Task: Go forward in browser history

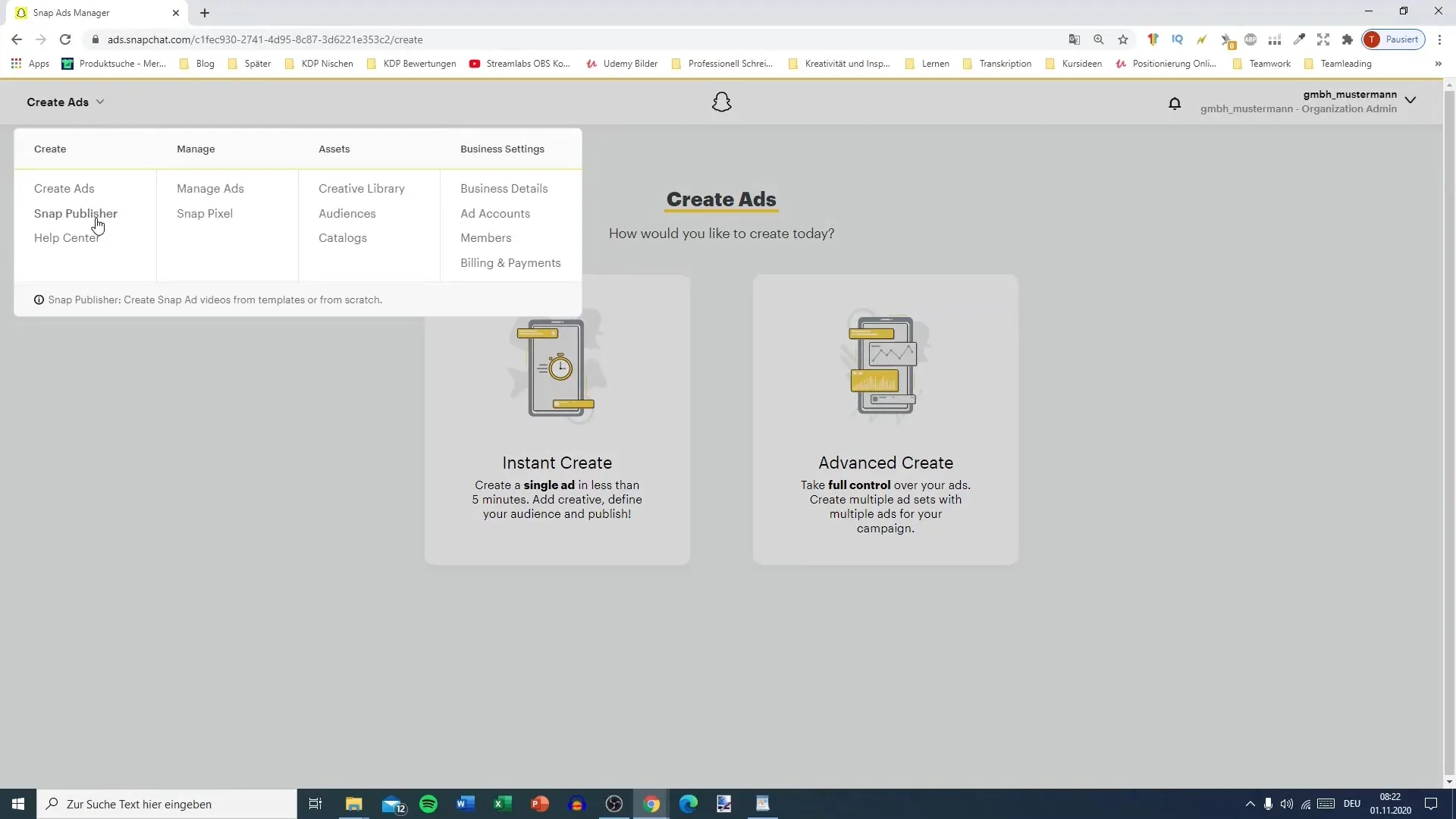Action: pos(41,39)
